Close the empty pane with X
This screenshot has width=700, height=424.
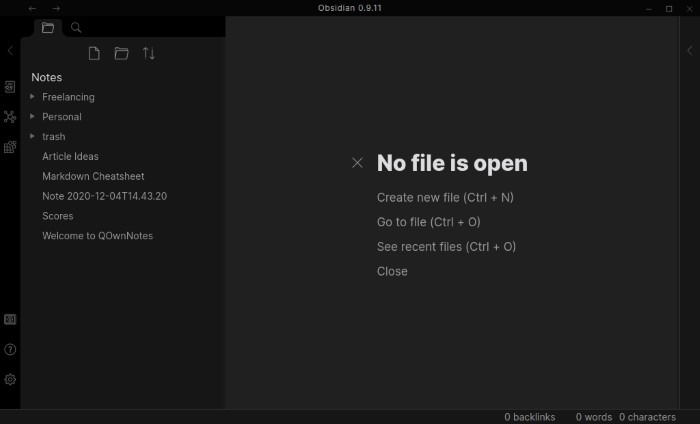tap(358, 163)
